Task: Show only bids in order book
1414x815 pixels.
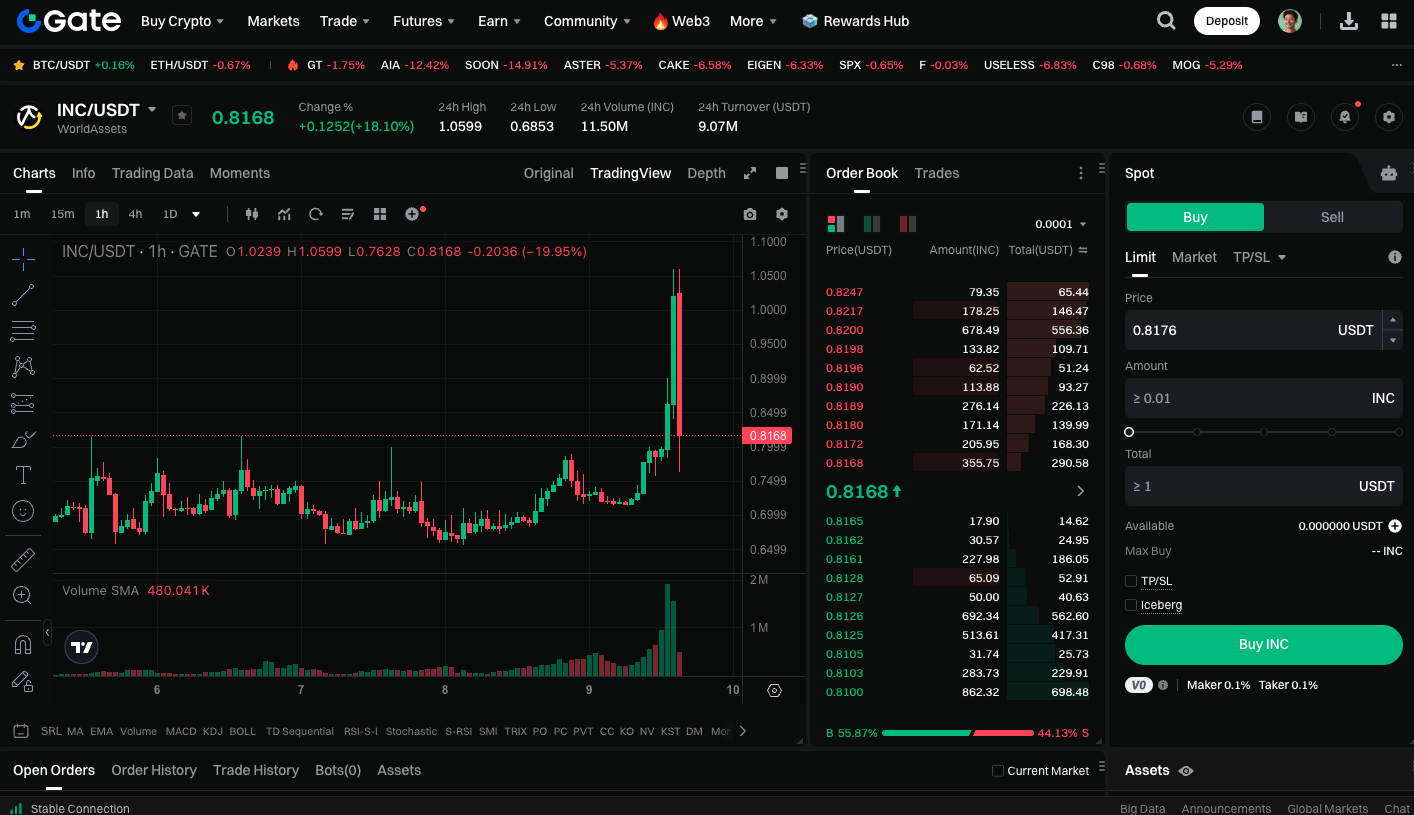Action: tap(872, 224)
